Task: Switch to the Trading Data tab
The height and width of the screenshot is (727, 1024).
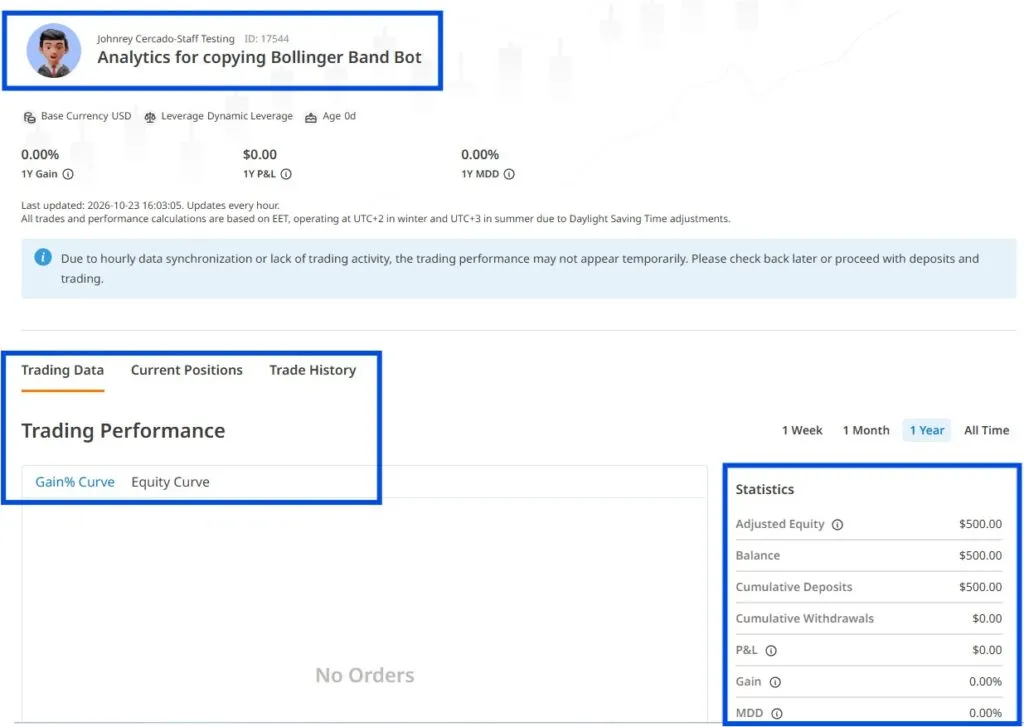Action: (x=63, y=370)
